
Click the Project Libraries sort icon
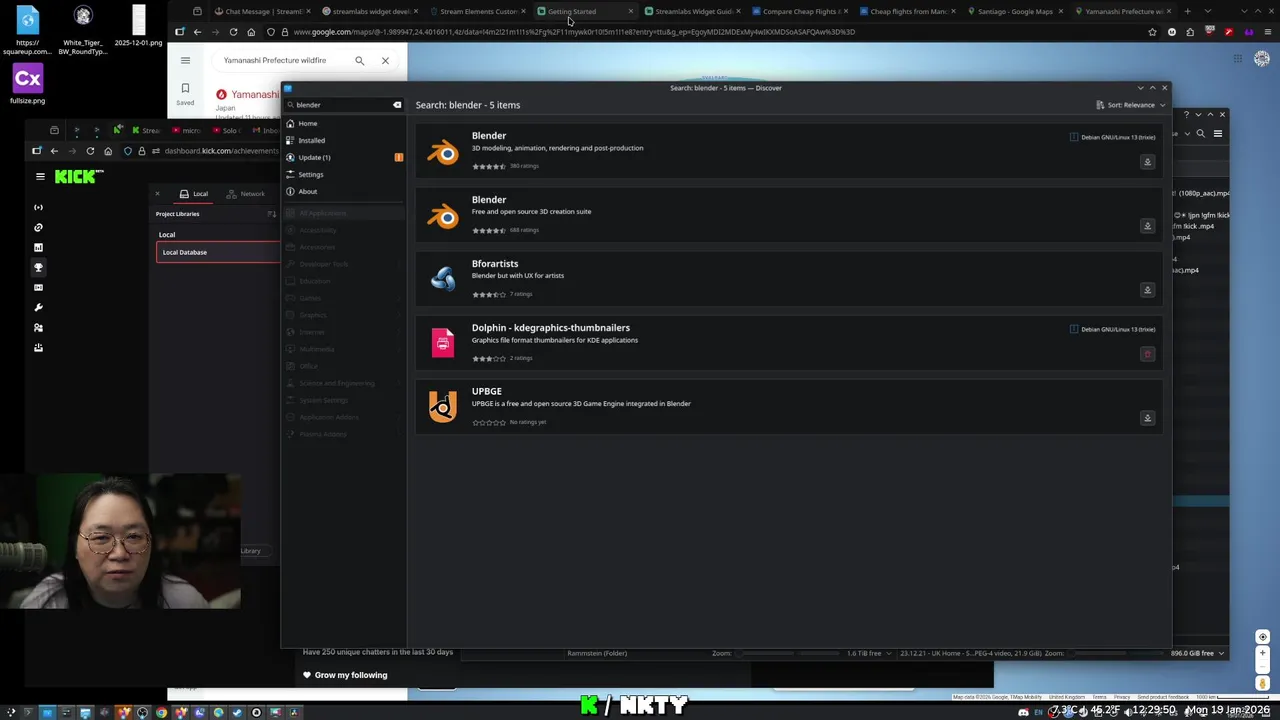pyautogui.click(x=271, y=214)
